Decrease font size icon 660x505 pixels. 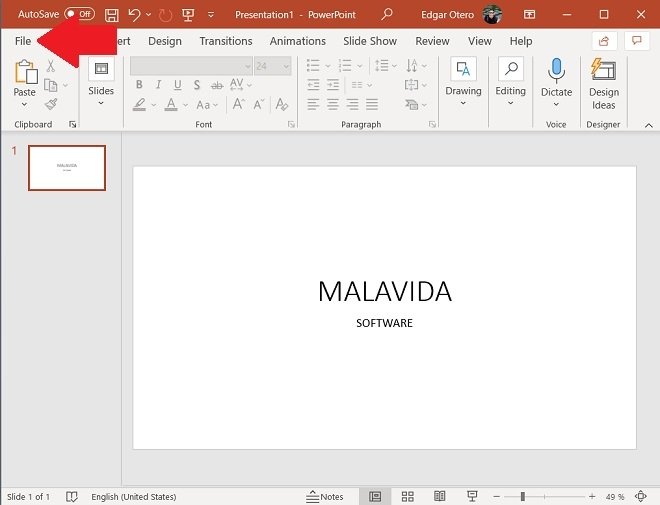259,104
